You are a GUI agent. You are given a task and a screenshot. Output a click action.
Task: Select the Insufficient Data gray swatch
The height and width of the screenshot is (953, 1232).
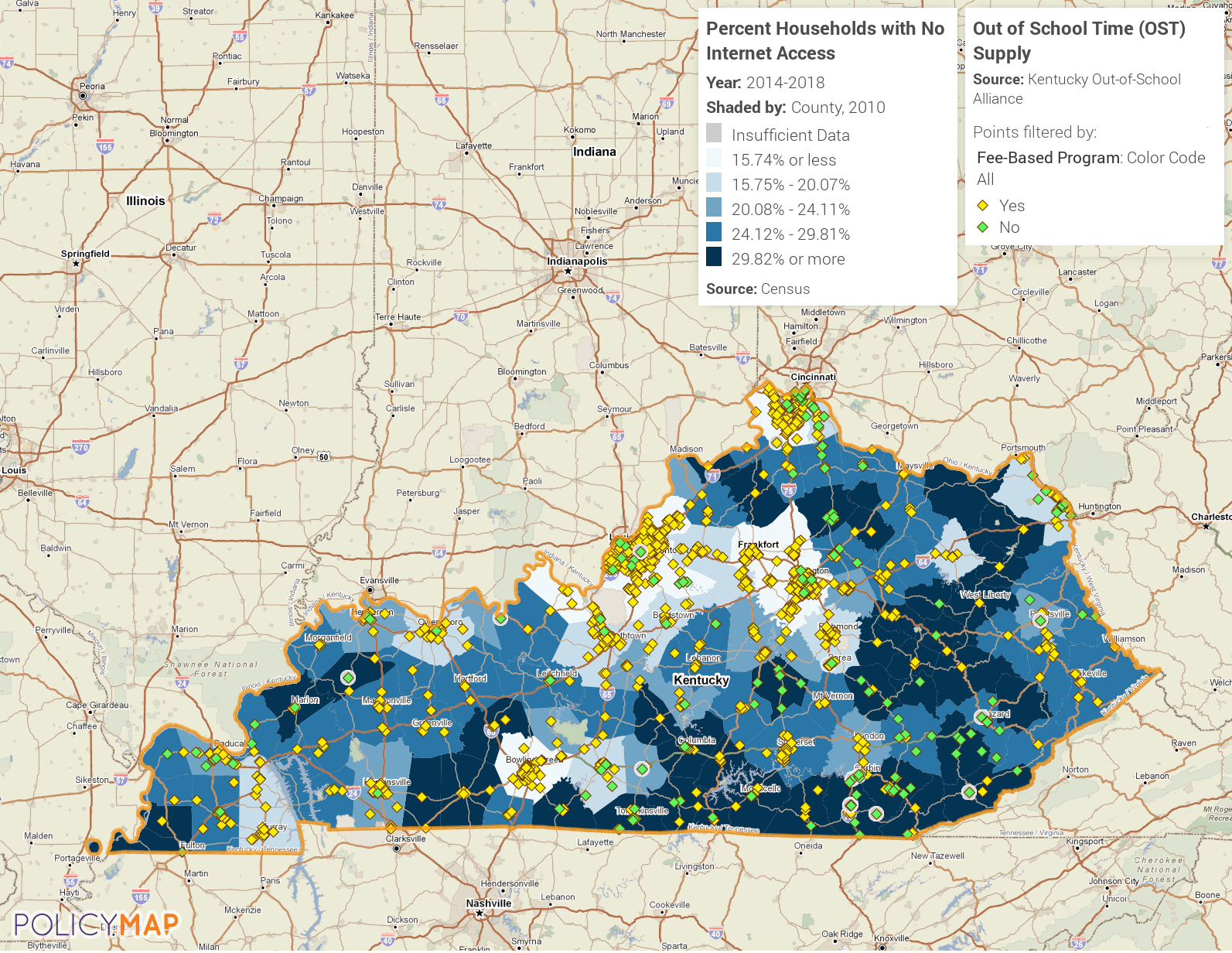point(714,133)
